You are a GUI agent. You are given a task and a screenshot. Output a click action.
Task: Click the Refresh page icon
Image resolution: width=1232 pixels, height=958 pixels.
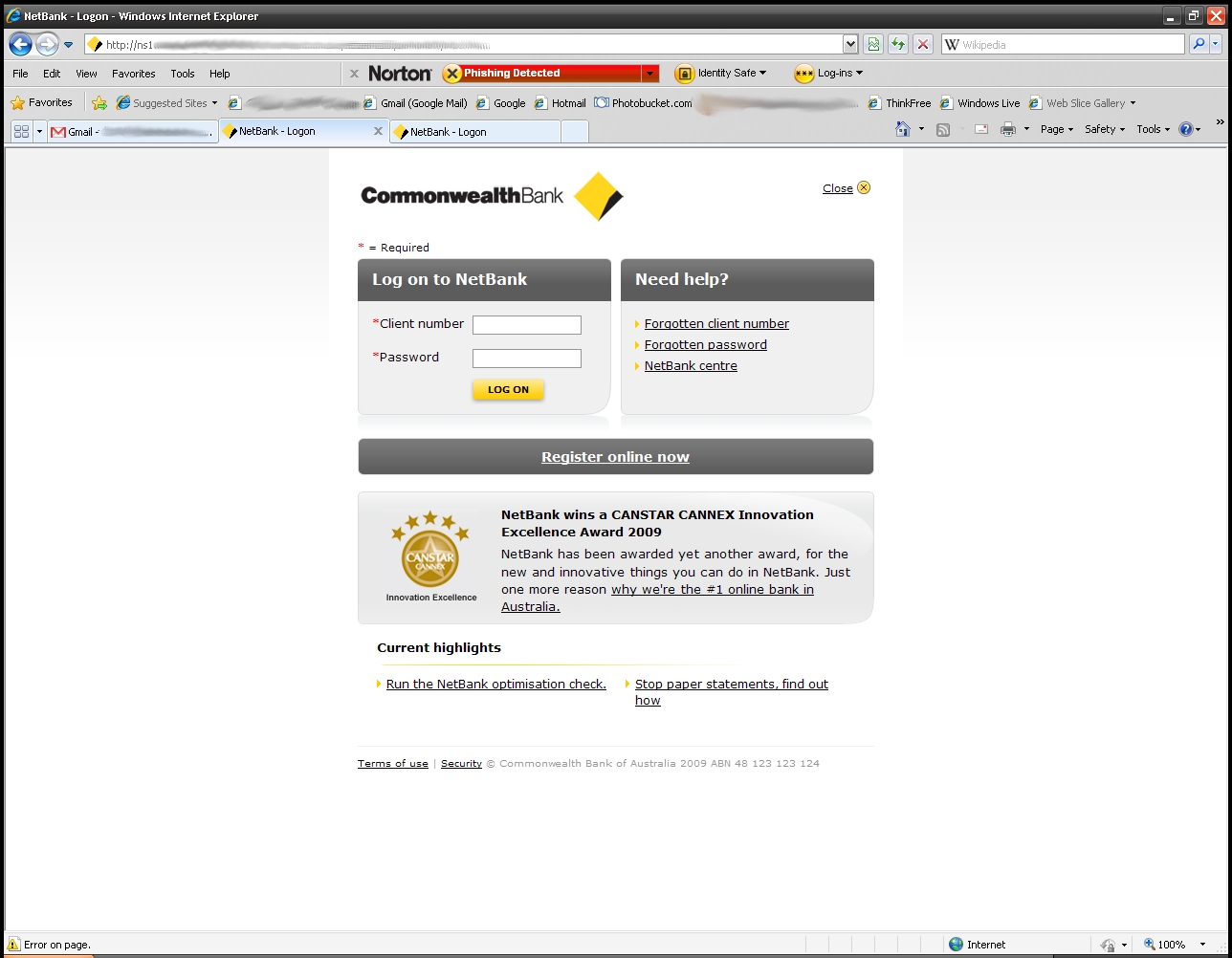pos(897,44)
